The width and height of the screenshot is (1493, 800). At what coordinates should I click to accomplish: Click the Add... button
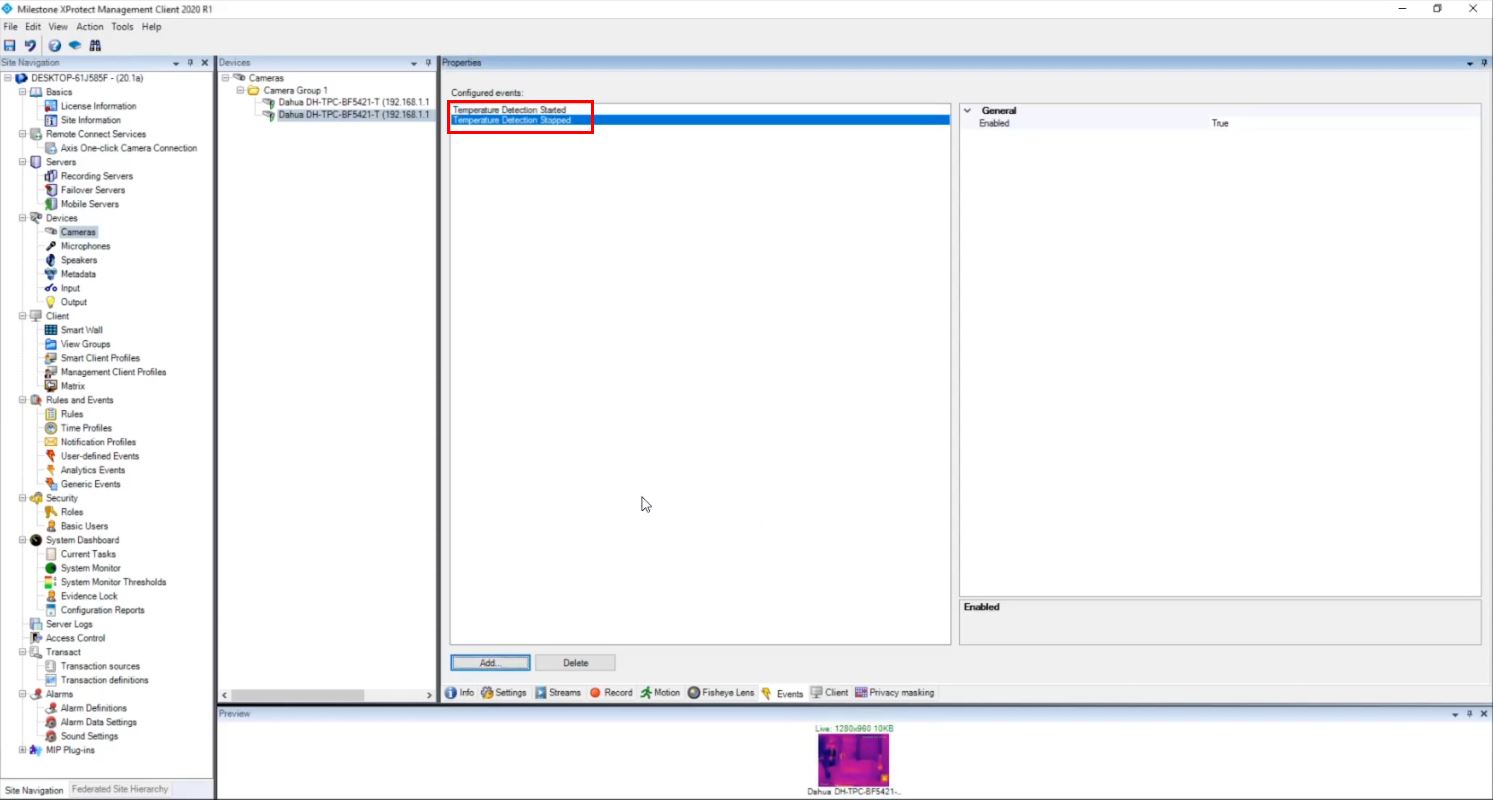490,663
